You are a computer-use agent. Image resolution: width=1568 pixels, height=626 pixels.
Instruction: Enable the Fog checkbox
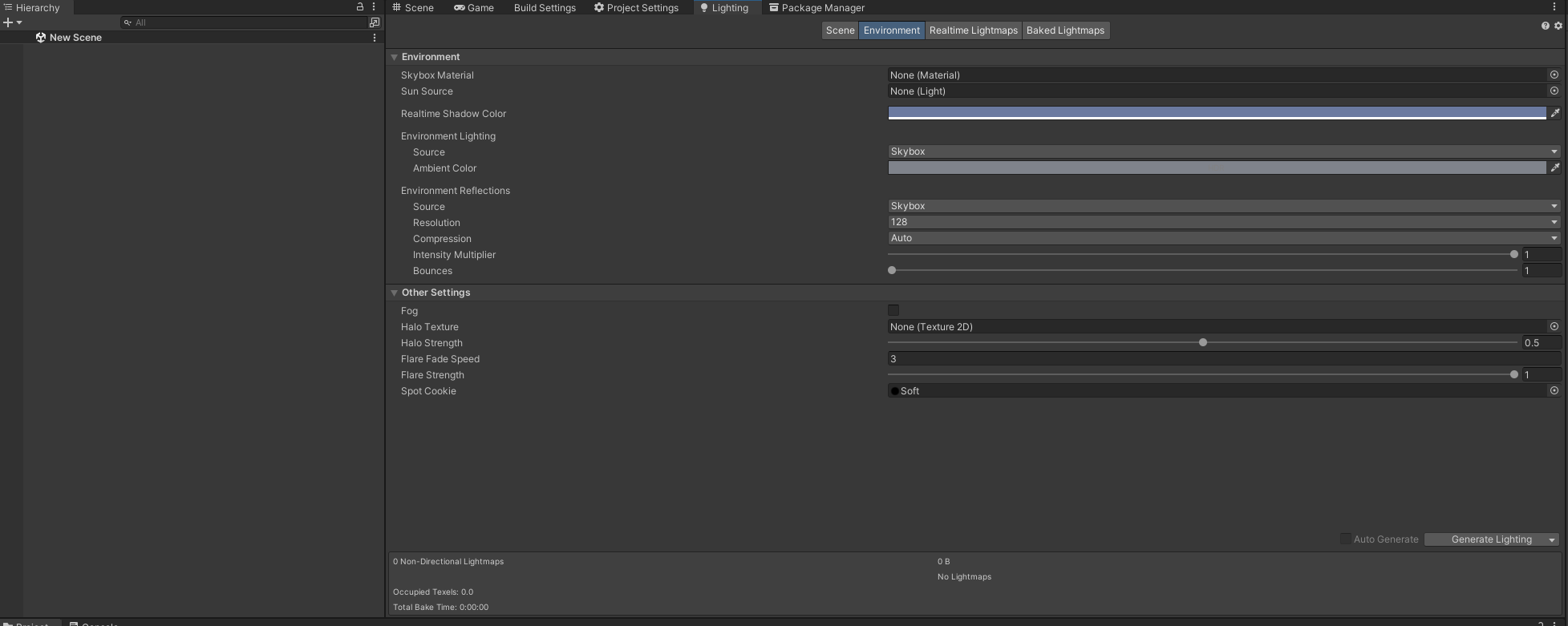click(893, 311)
